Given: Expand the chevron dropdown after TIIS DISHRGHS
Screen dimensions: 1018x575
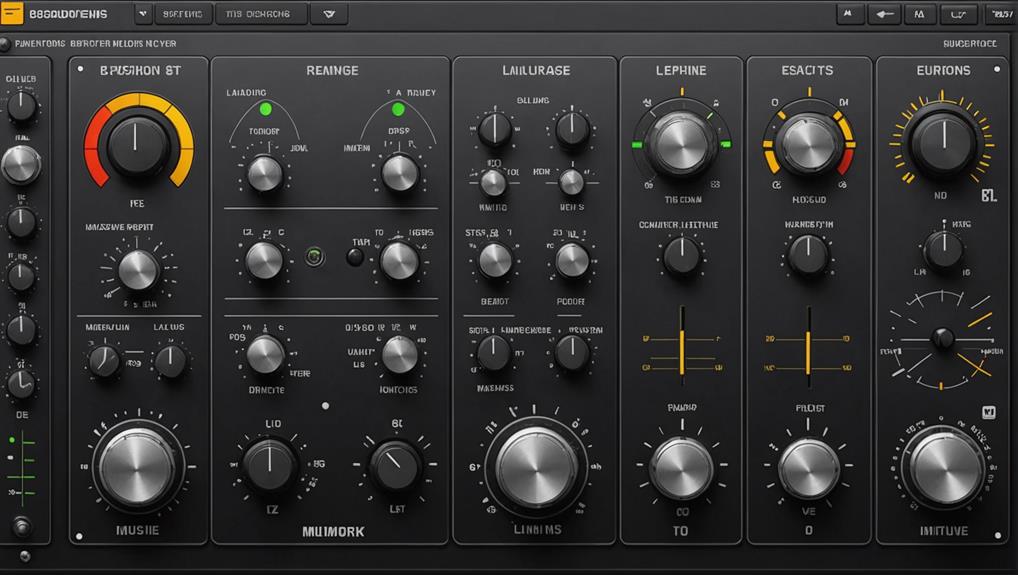Looking at the screenshot, I should tap(329, 13).
